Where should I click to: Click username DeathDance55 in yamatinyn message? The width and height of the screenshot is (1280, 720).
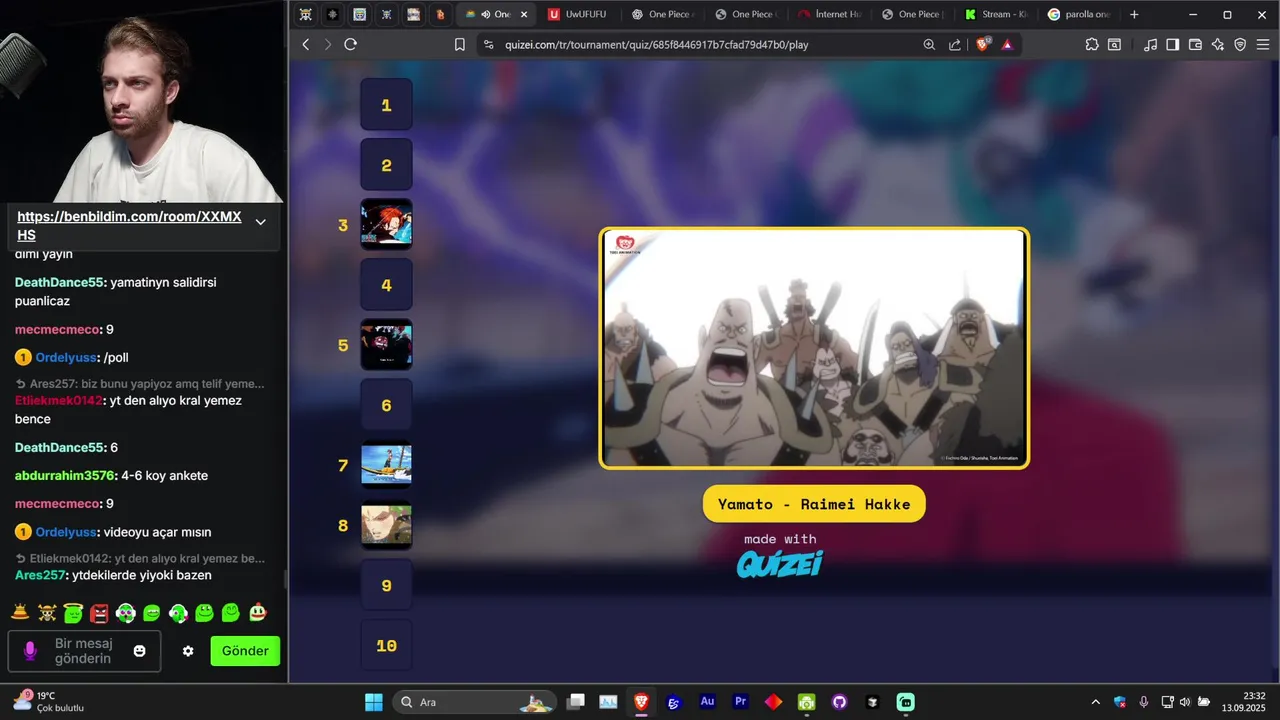[x=59, y=282]
